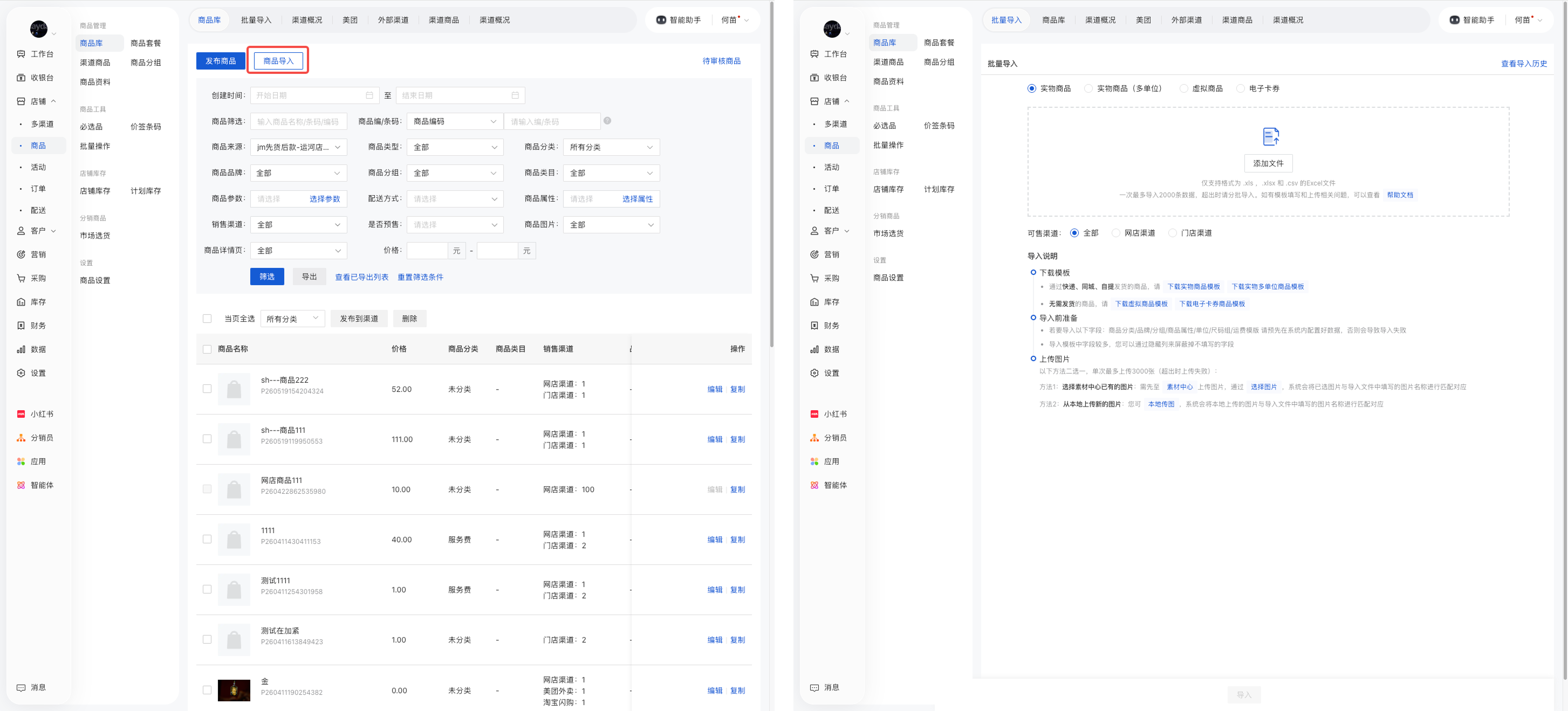Switch to 渠道商品 tab in left window
Image resolution: width=1568 pixels, height=711 pixels.
[x=444, y=20]
